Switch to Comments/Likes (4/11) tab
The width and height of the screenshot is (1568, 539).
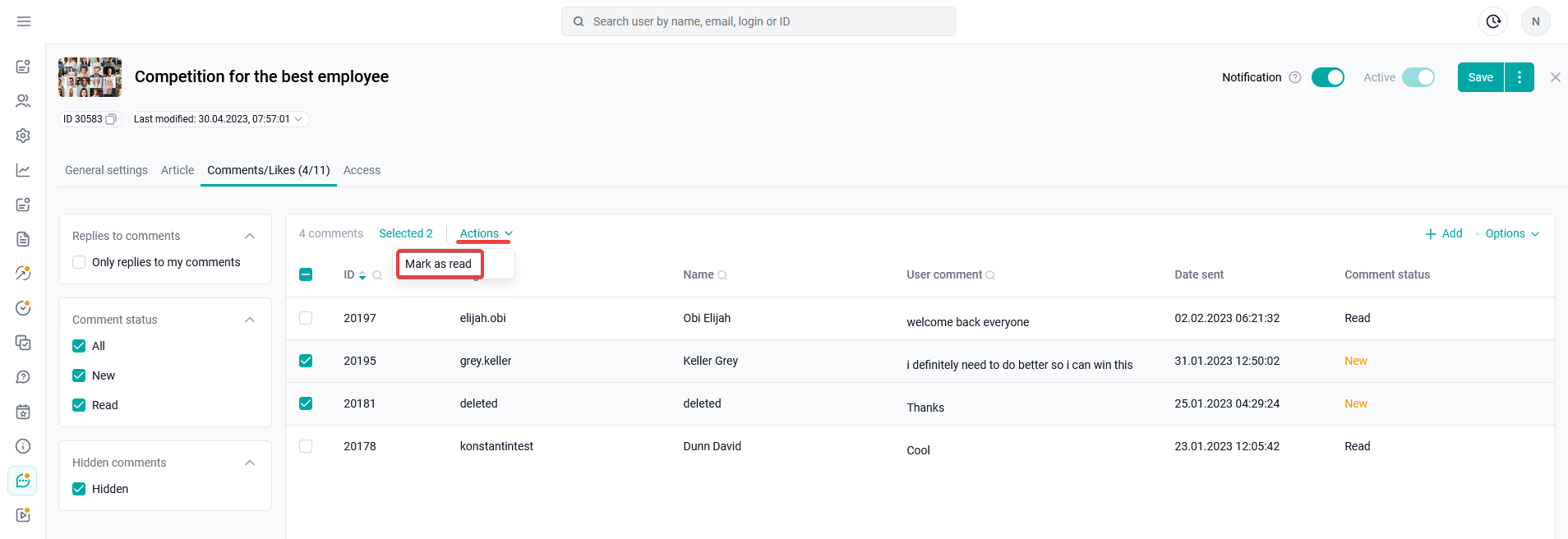pos(269,170)
